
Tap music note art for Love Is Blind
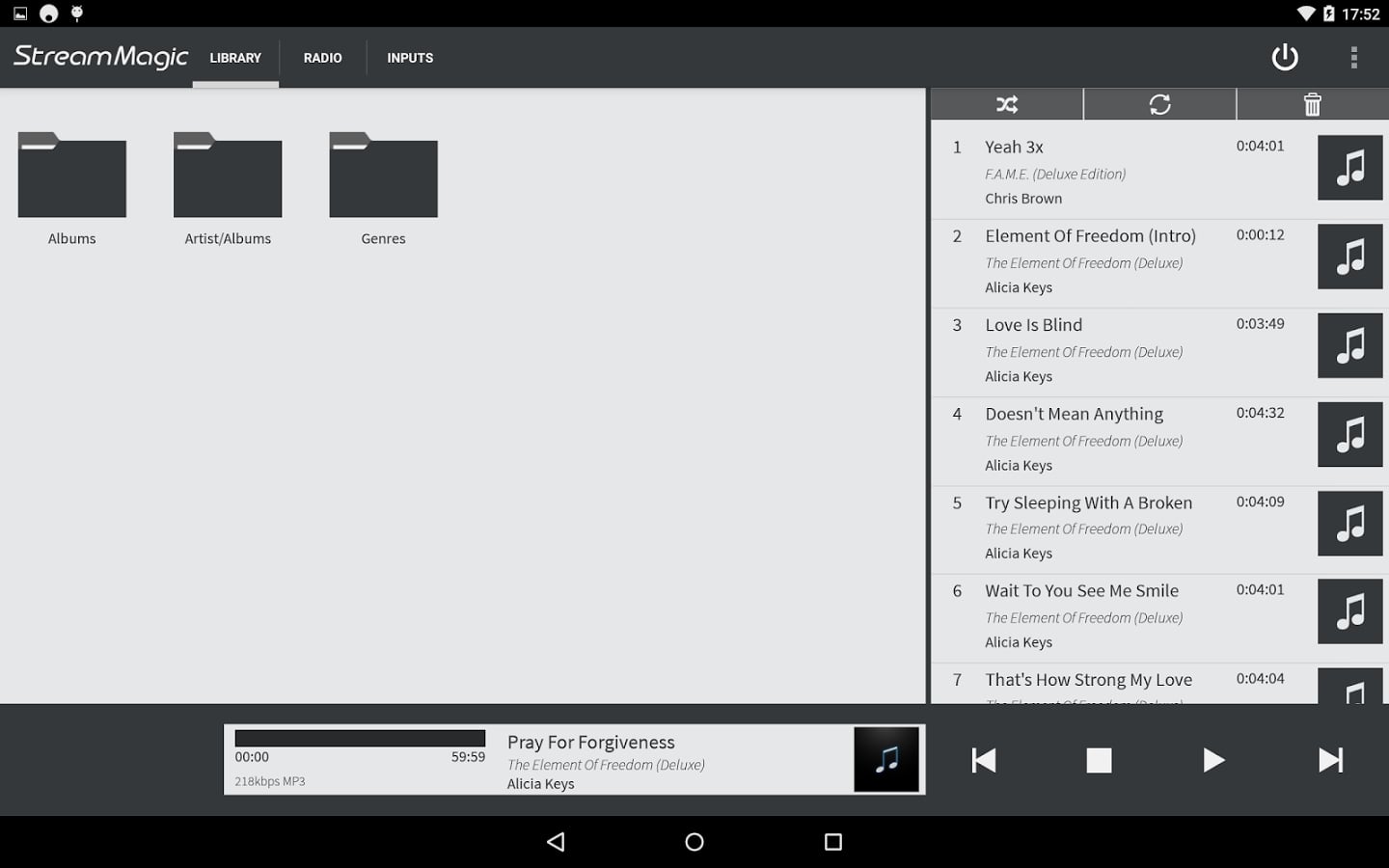[x=1350, y=345]
